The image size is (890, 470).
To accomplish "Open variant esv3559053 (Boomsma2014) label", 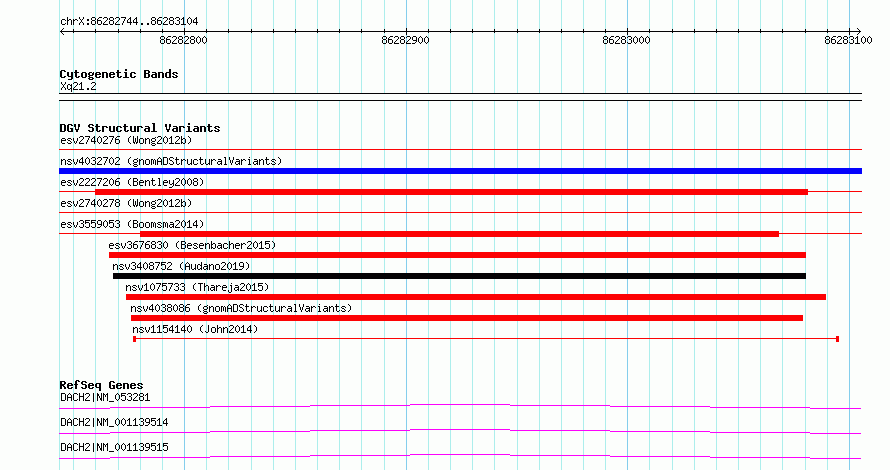I will (132, 224).
